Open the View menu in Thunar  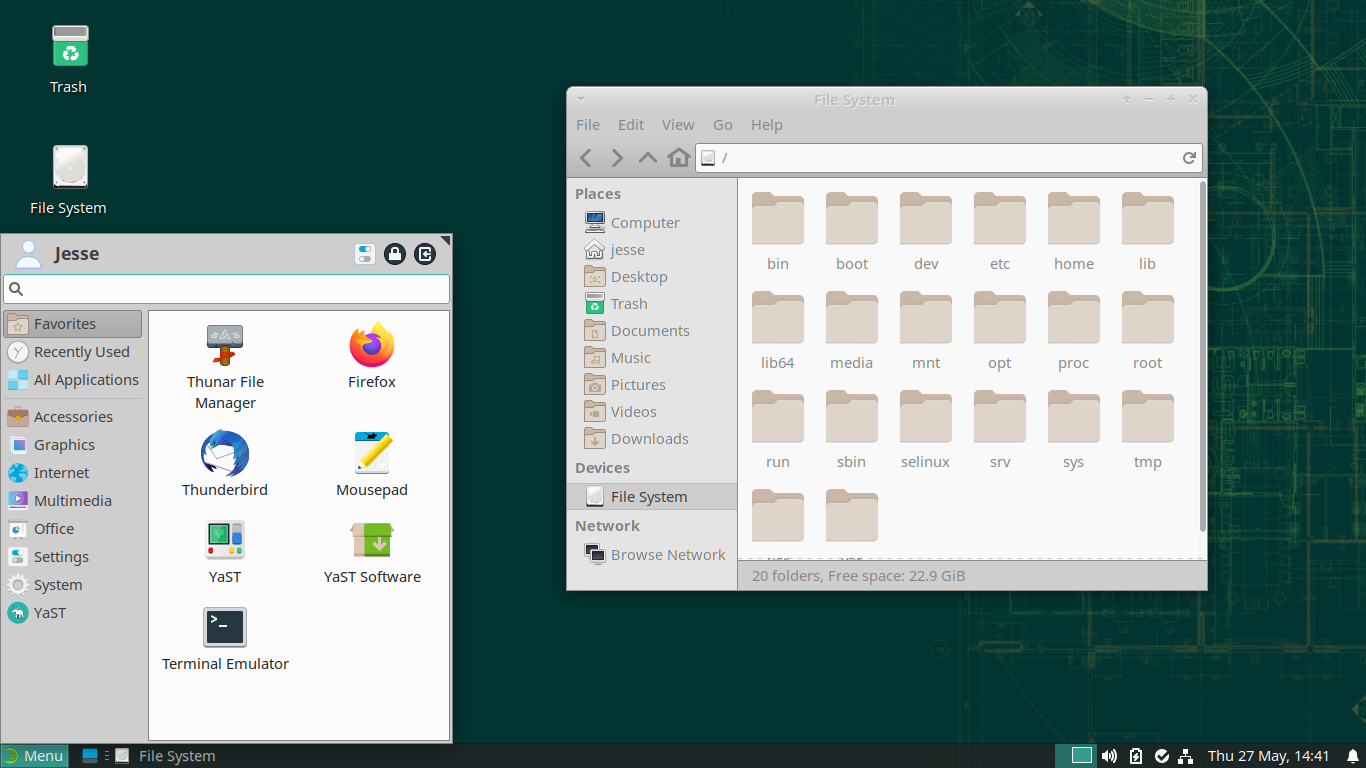pos(678,125)
